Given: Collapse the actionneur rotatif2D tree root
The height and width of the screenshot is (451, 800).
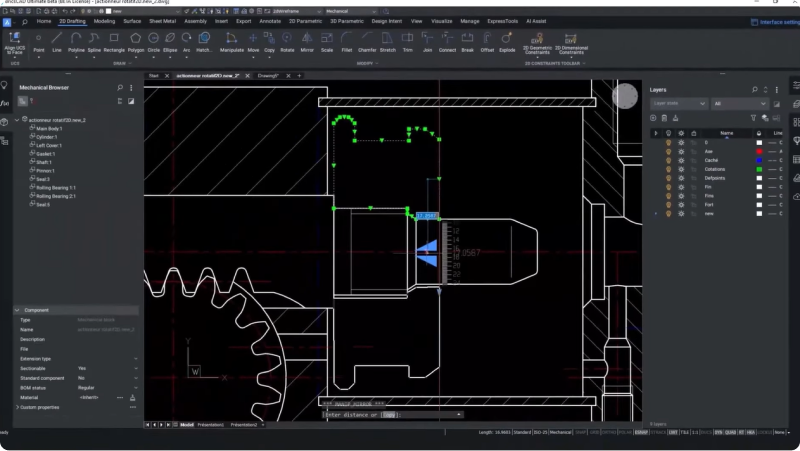Looking at the screenshot, I should coord(17,120).
